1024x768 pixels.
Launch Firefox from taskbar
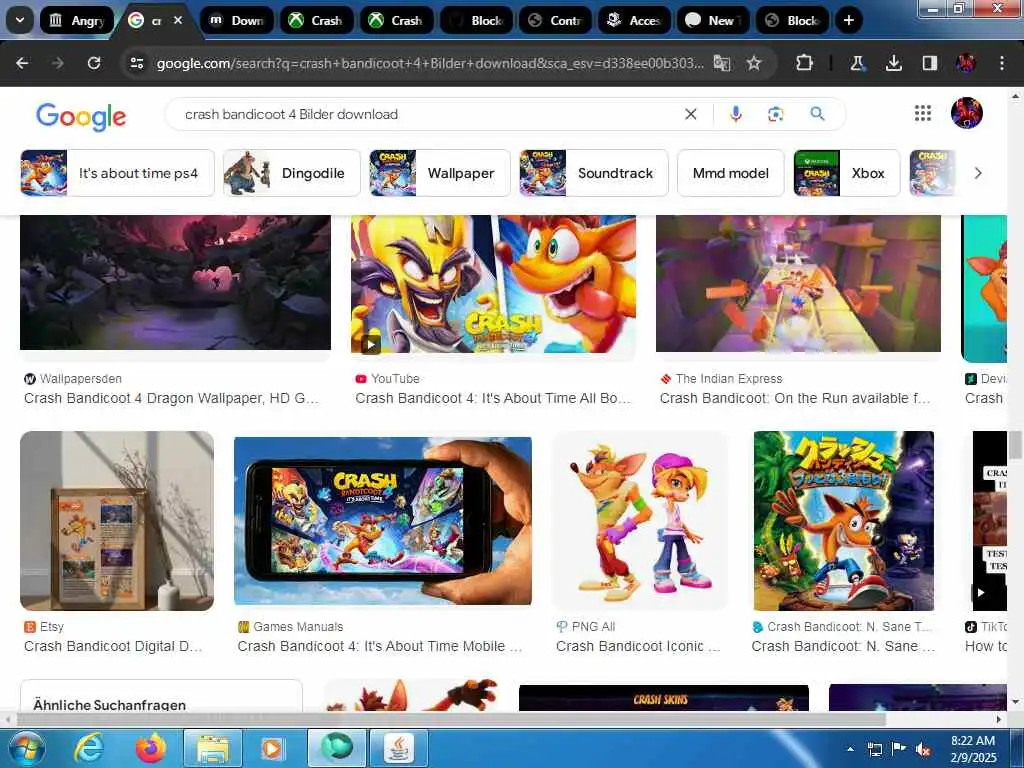coord(150,748)
